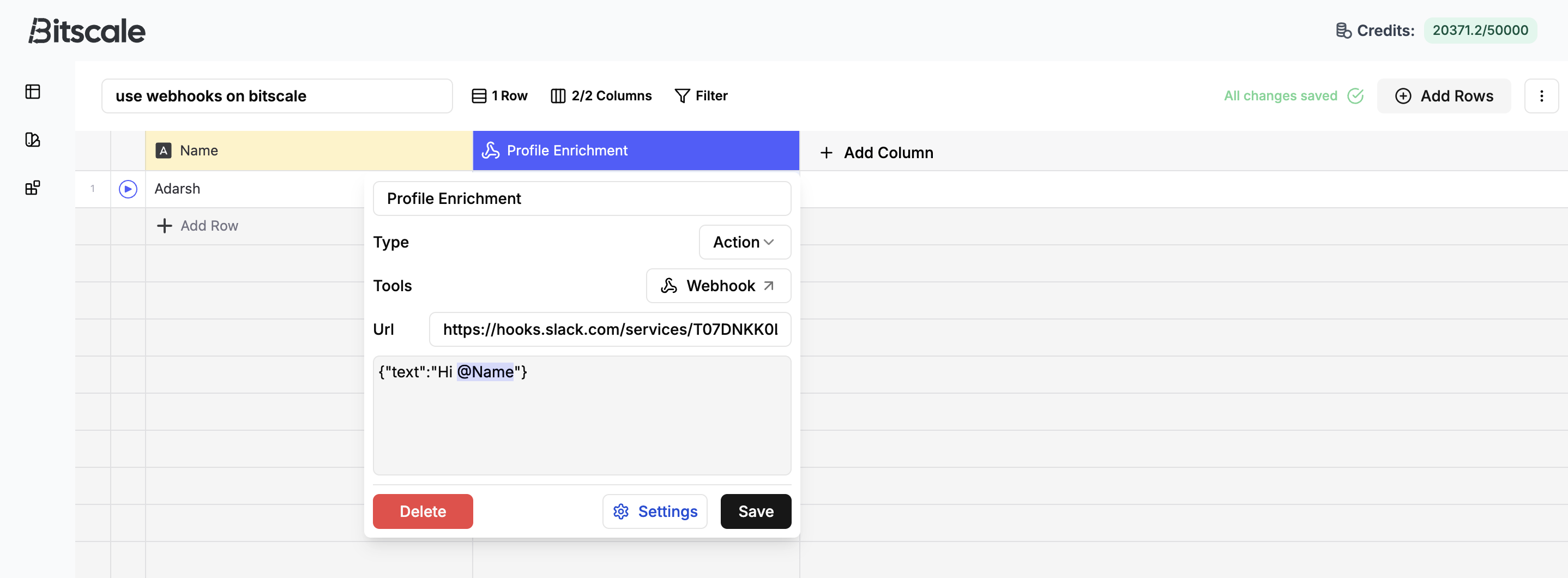Save the Profile Enrichment configuration
1568x578 pixels.
tap(756, 511)
